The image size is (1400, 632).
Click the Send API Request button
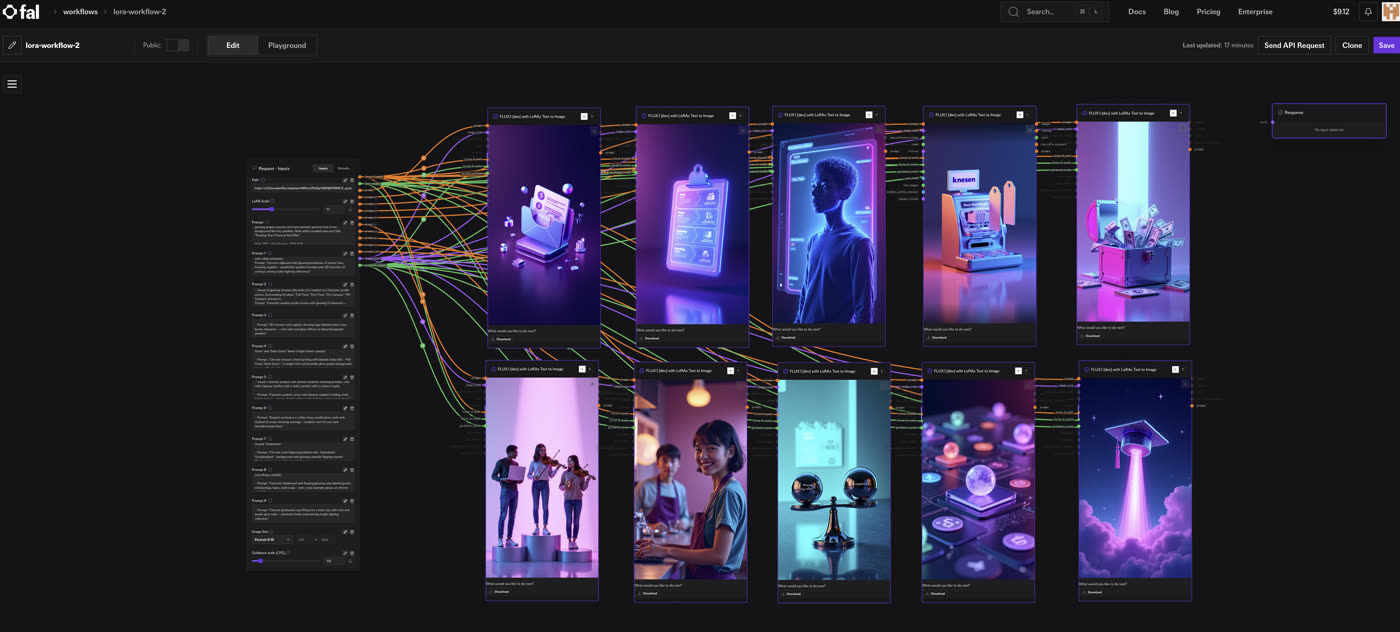(x=1294, y=45)
